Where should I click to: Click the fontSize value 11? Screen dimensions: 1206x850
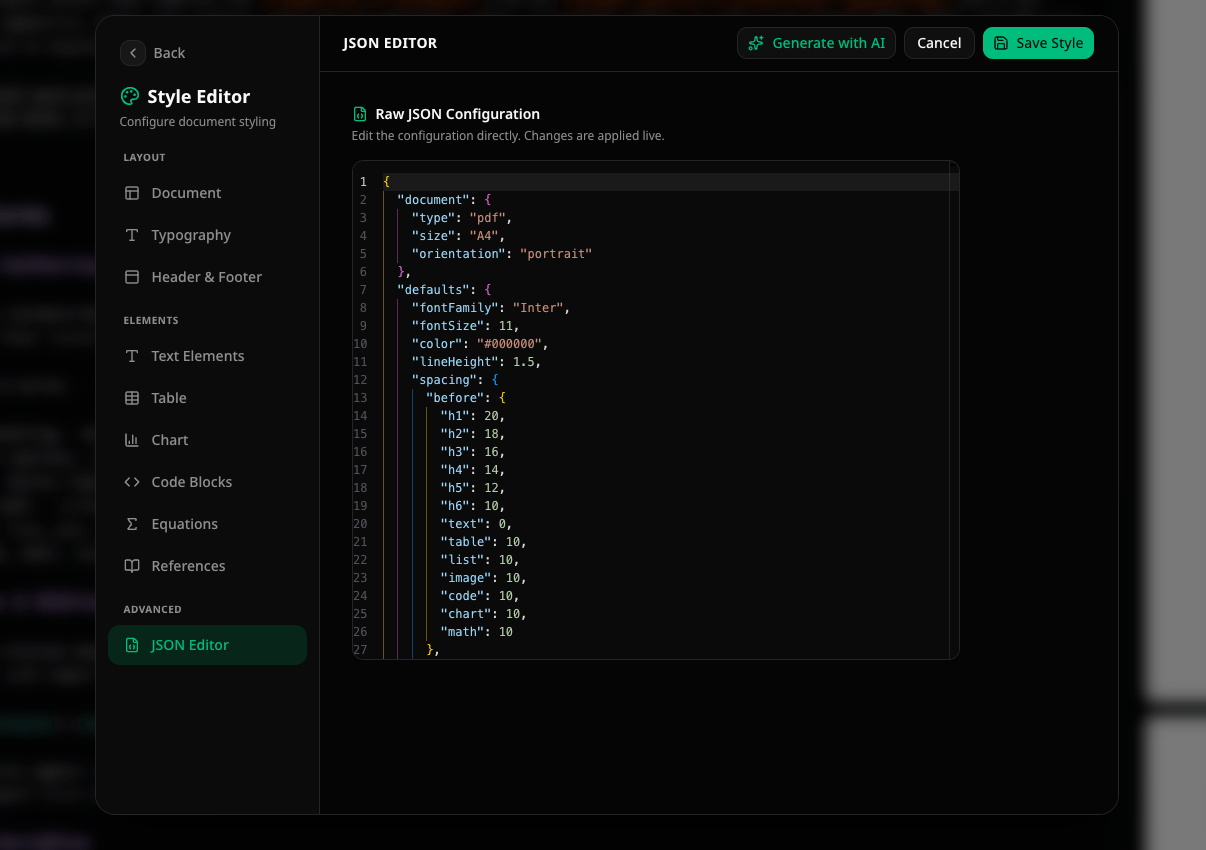pos(505,326)
